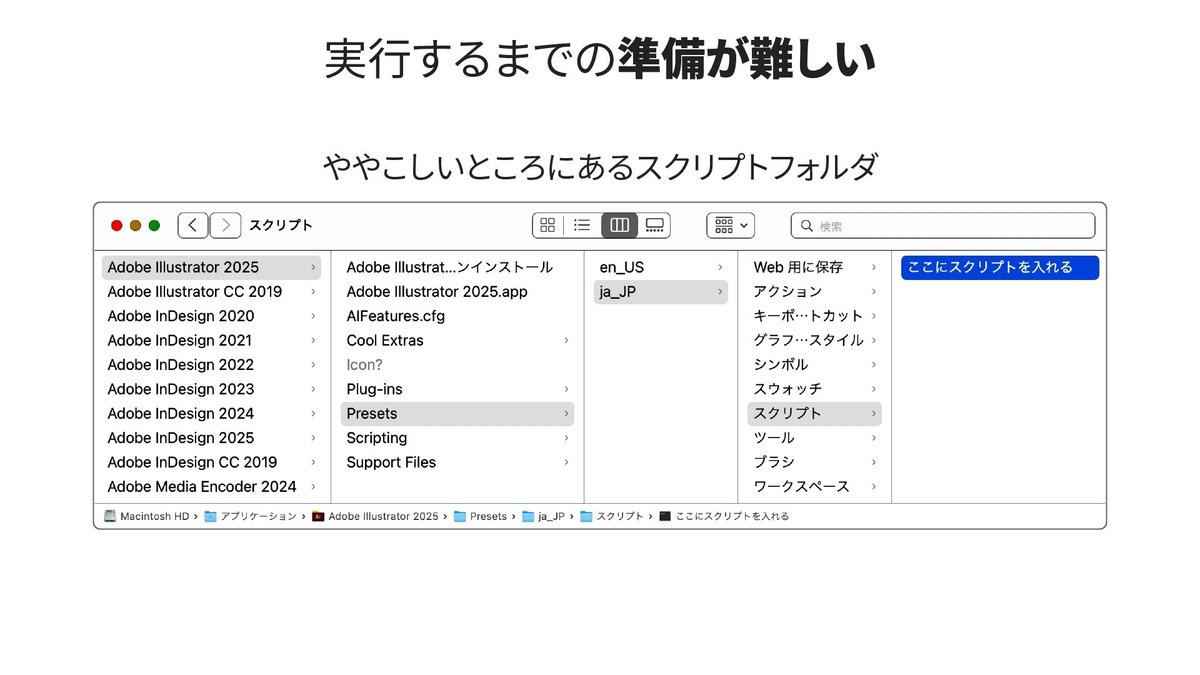Expand chevron next to en_US
The height and width of the screenshot is (675, 1200).
click(720, 267)
